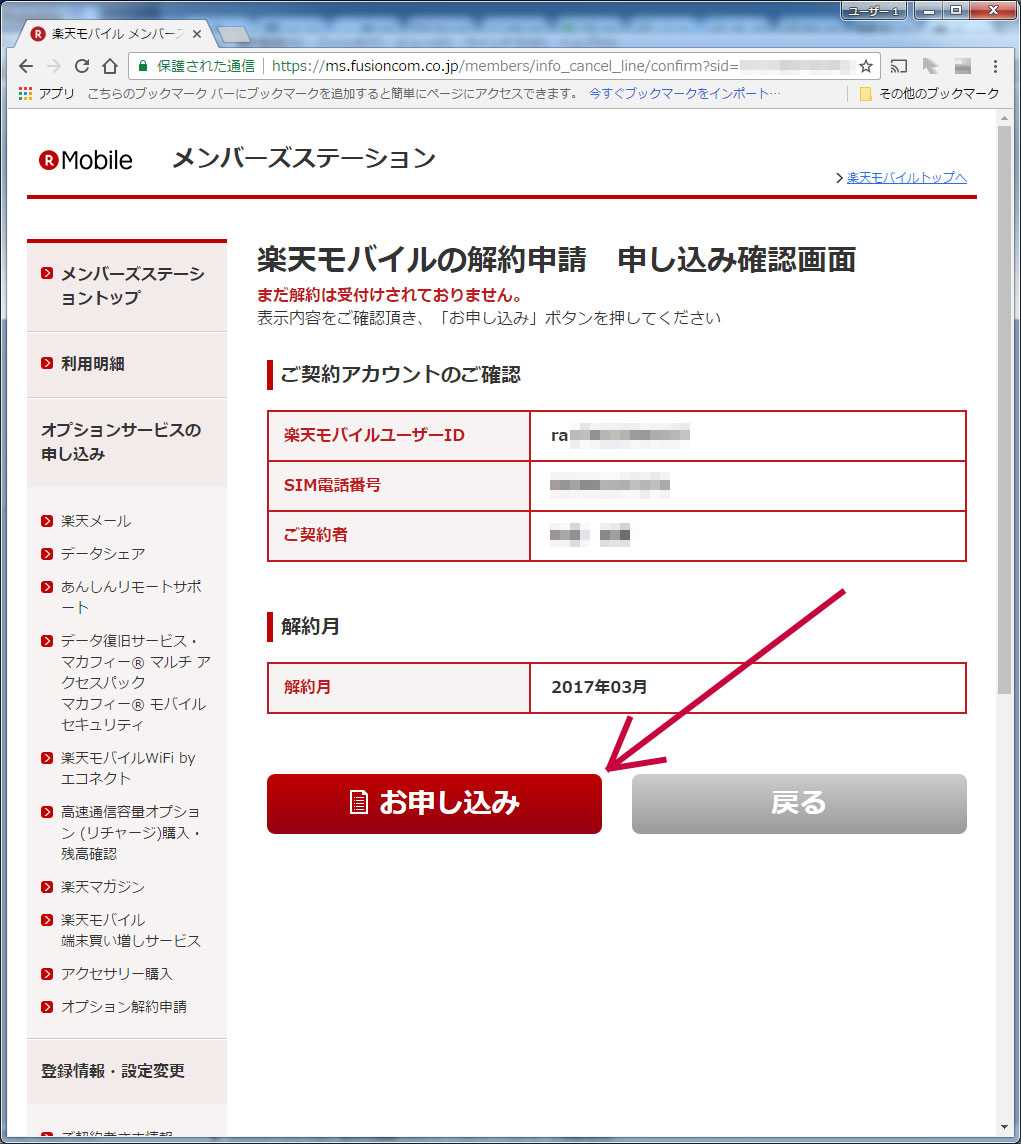
Task: Click the vertical page scrollbar
Action: click(1004, 400)
